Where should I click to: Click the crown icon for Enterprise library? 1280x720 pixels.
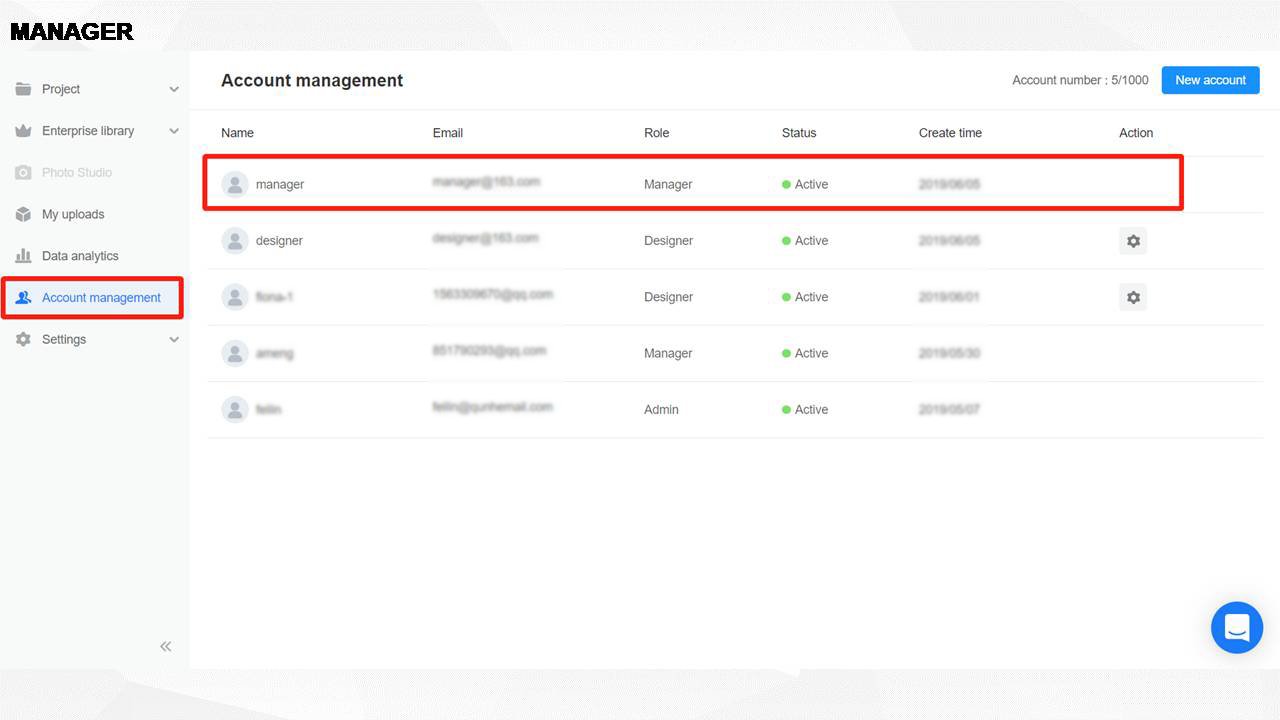[24, 131]
